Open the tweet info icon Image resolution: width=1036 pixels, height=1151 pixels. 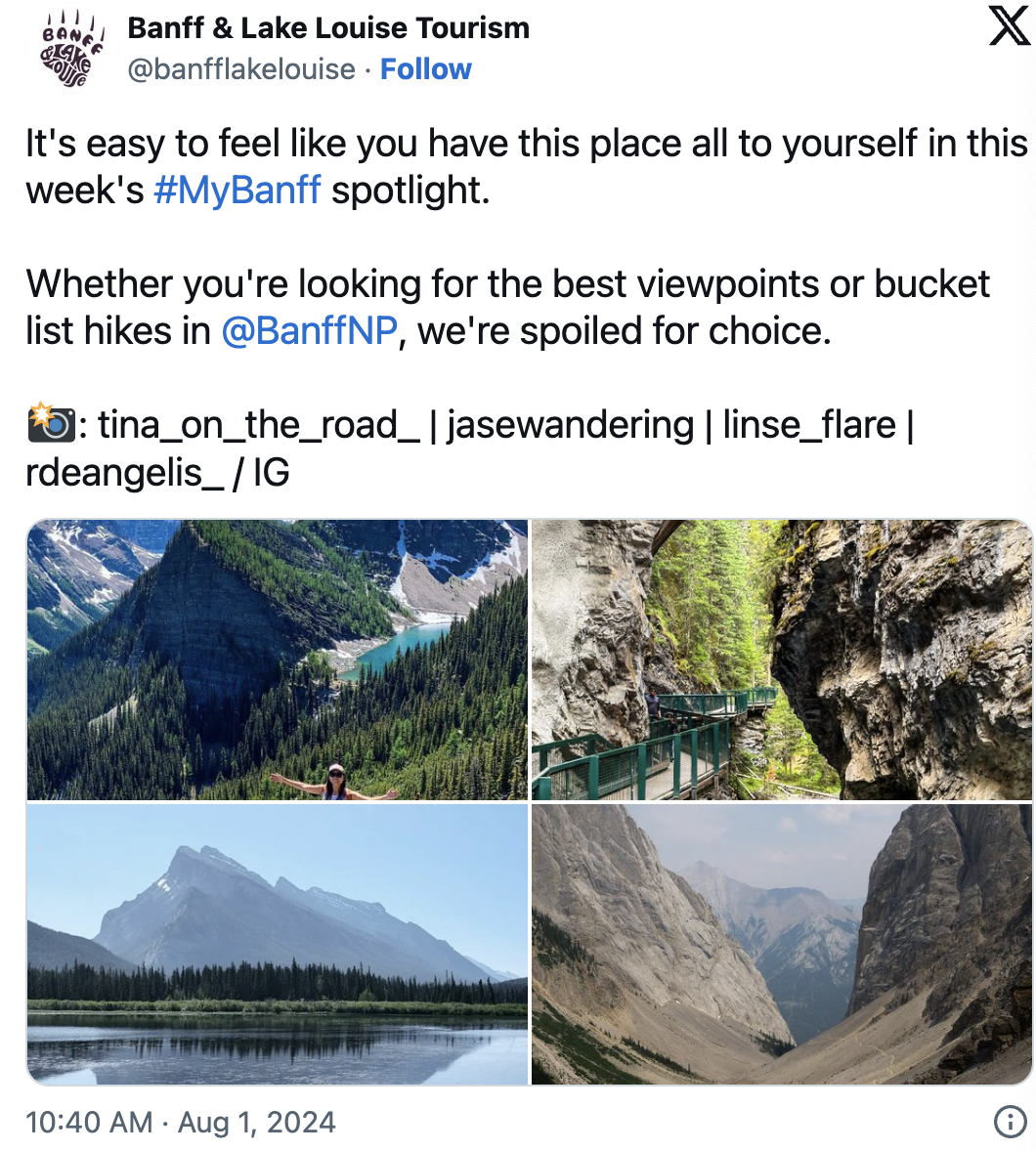(1010, 1122)
